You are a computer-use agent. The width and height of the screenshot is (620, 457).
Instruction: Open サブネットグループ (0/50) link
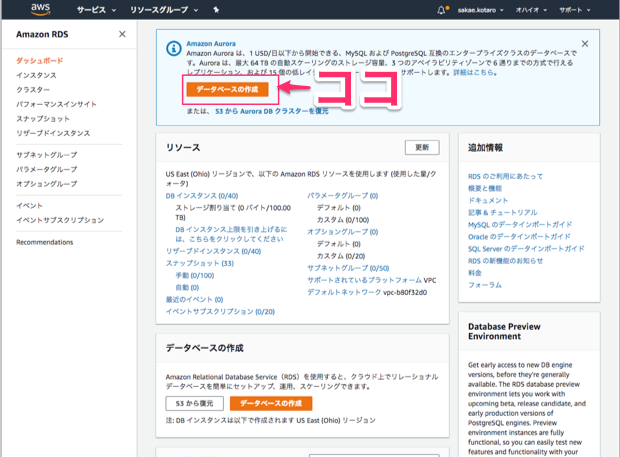pos(348,268)
